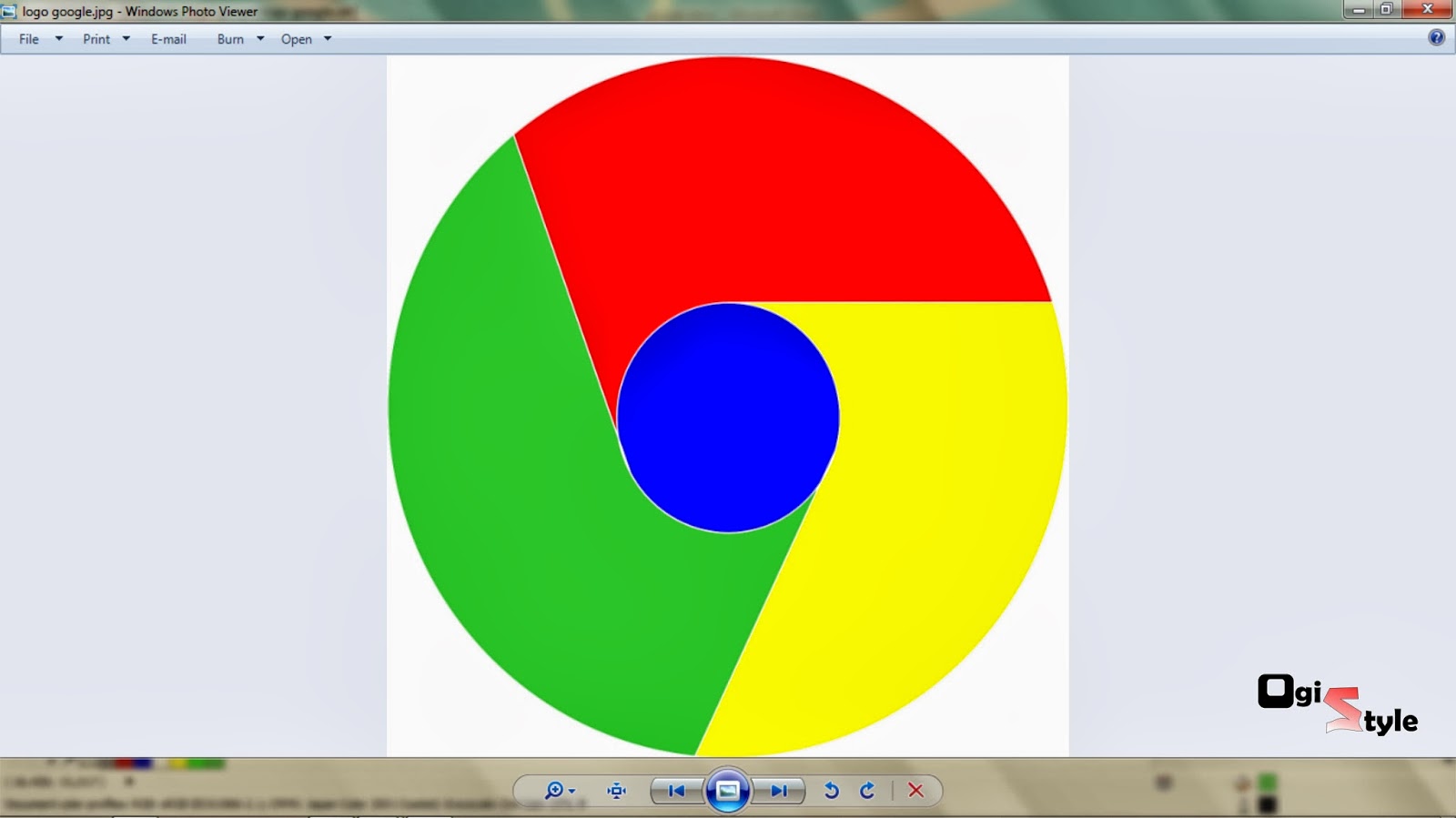Minimize the Photo Viewer window

point(1359,10)
